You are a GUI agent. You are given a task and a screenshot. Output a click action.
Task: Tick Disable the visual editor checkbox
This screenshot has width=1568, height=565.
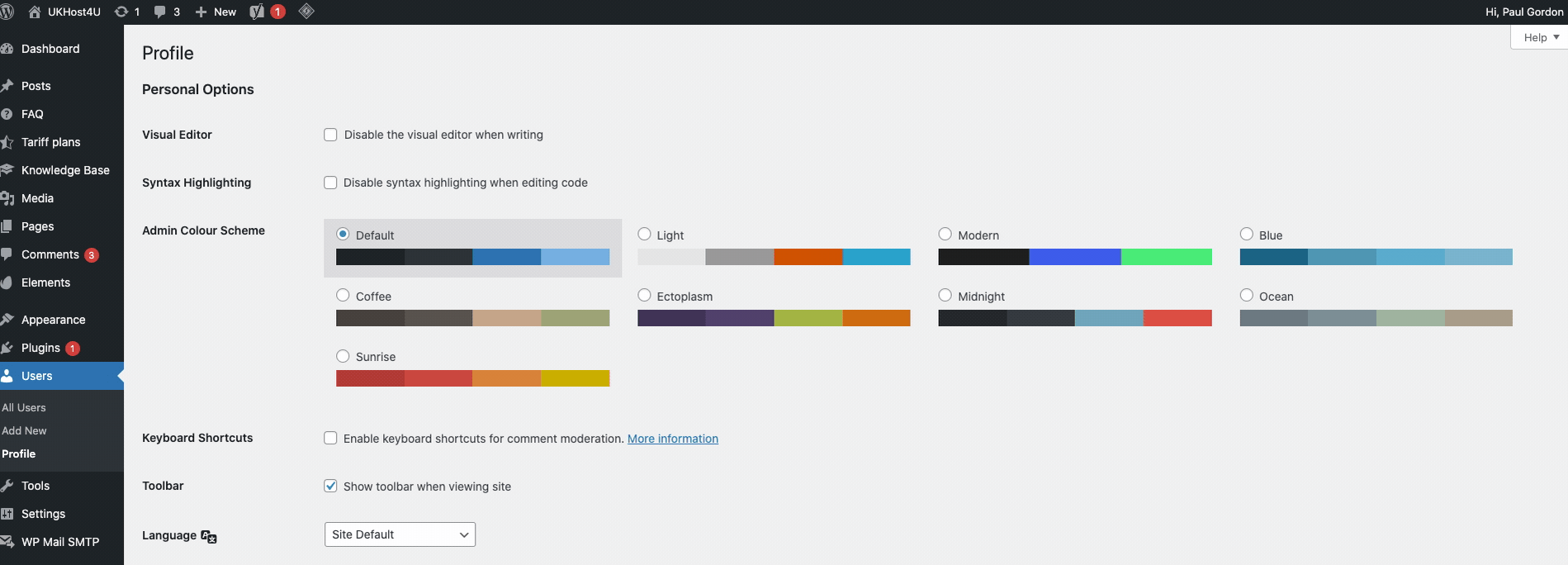click(x=330, y=135)
